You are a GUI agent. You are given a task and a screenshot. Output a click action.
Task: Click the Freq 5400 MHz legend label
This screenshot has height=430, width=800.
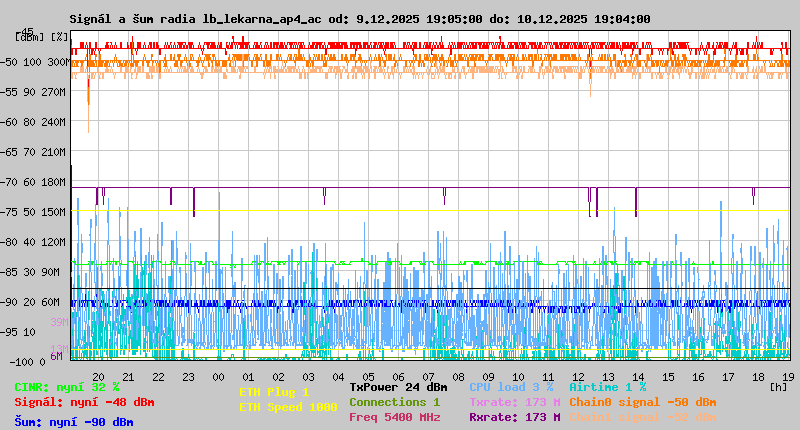click(x=394, y=417)
